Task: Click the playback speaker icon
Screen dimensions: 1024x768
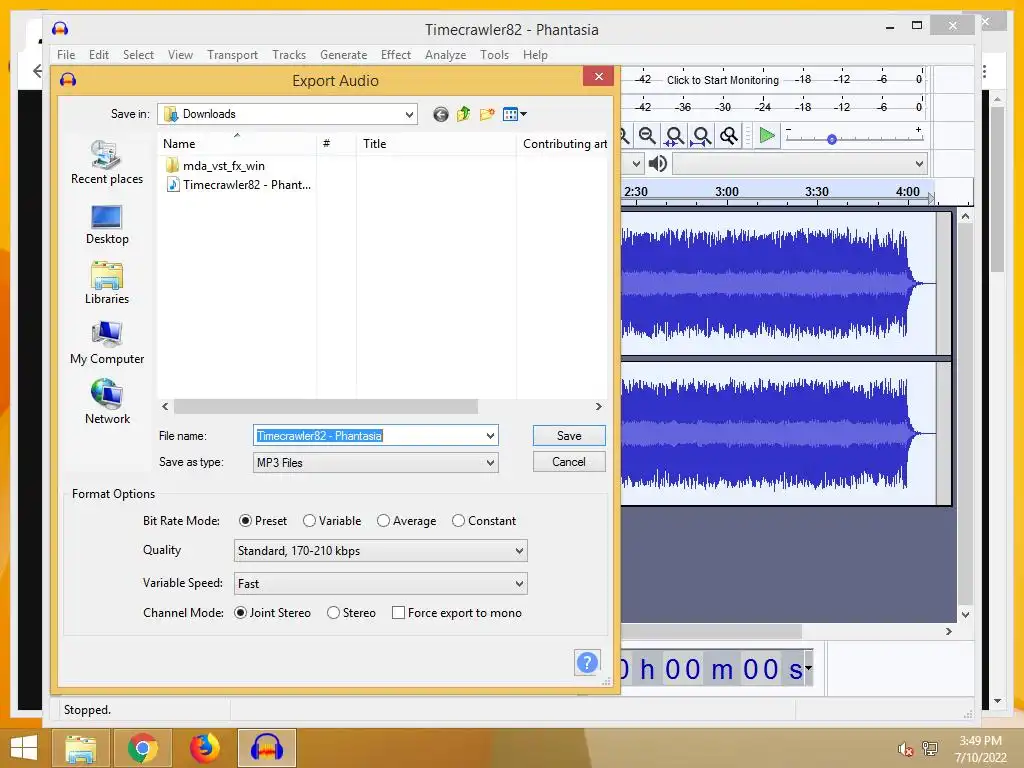Action: 658,163
